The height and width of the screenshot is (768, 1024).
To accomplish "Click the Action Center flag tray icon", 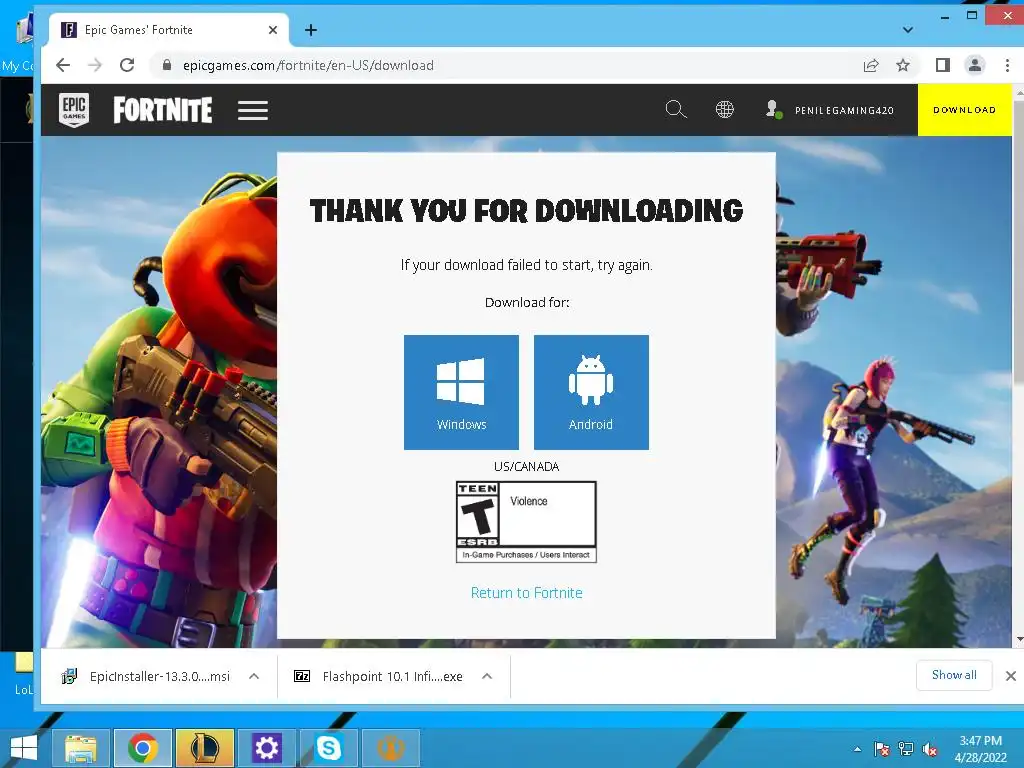I will tap(881, 749).
